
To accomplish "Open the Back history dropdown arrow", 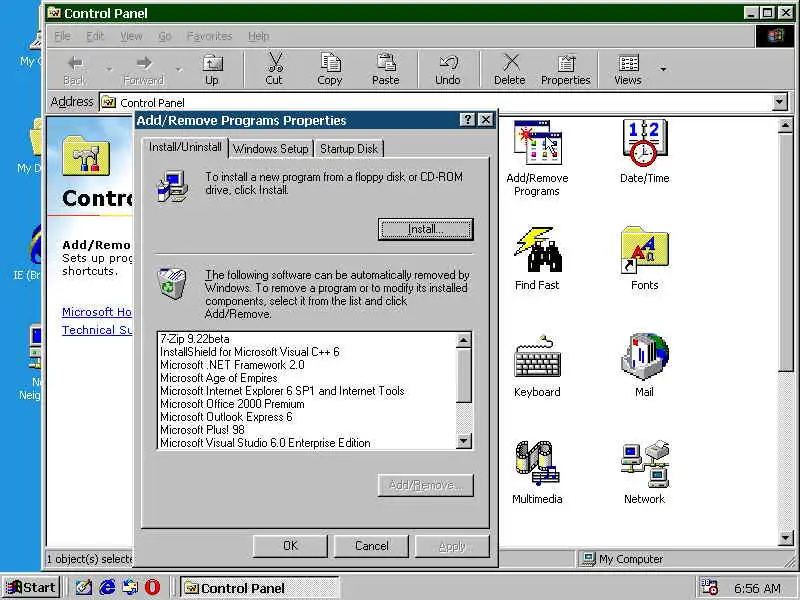I will [109, 69].
